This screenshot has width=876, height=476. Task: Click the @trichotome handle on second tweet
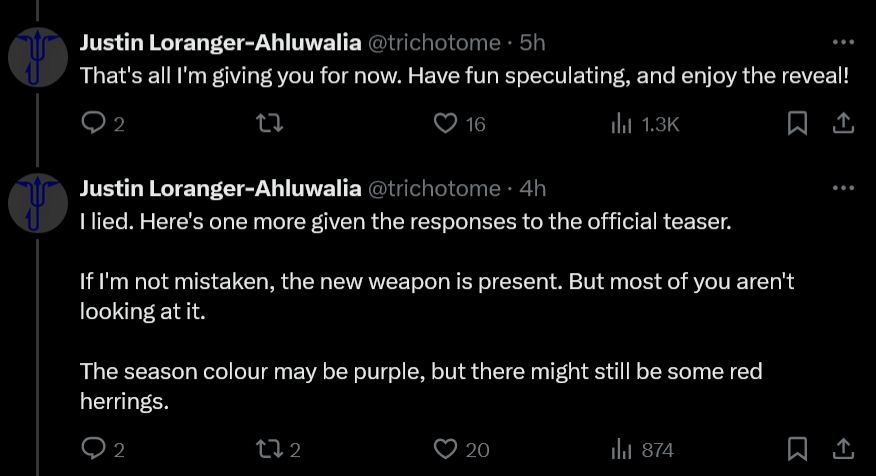(x=434, y=188)
